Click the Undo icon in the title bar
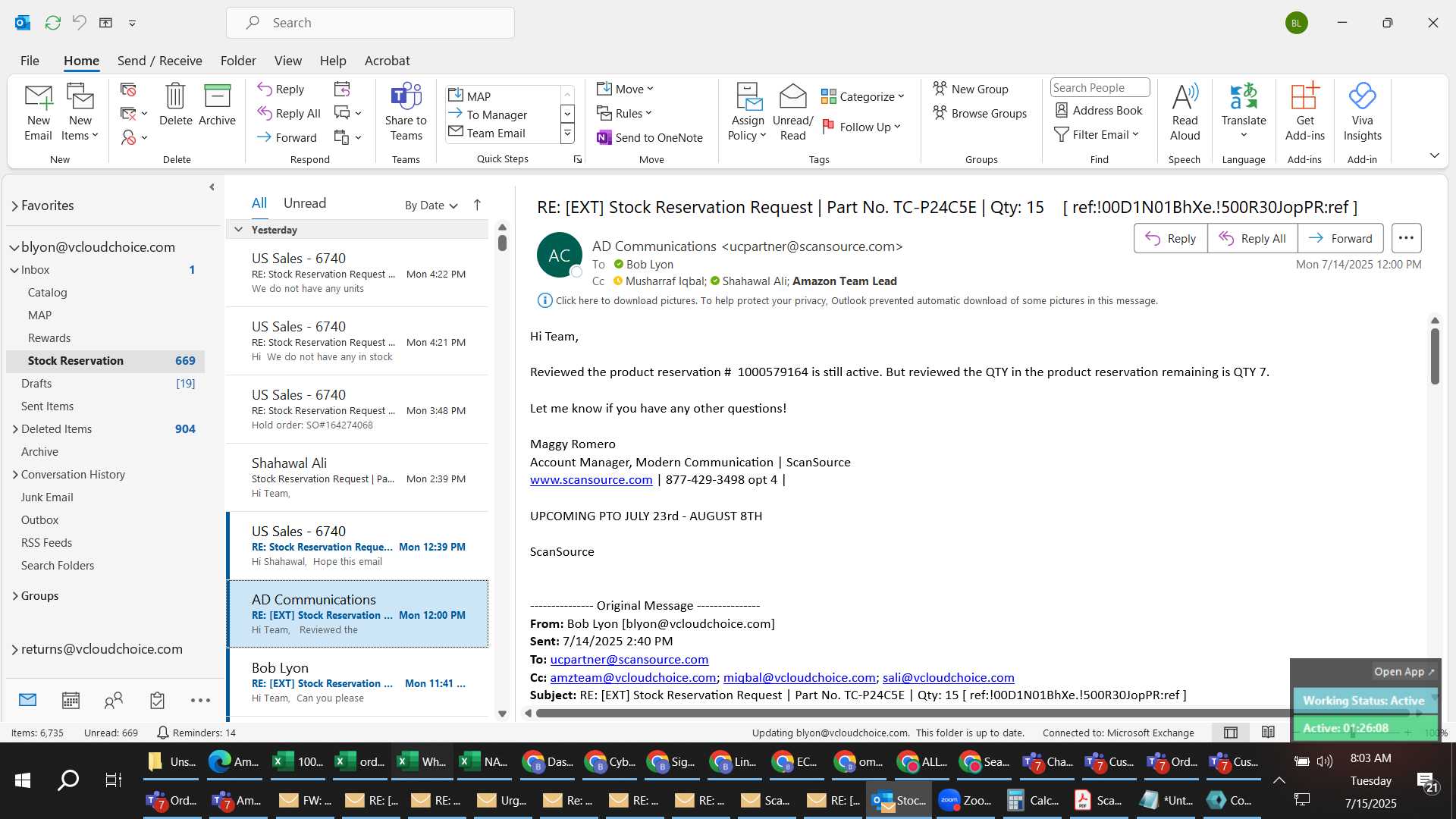 pyautogui.click(x=79, y=23)
